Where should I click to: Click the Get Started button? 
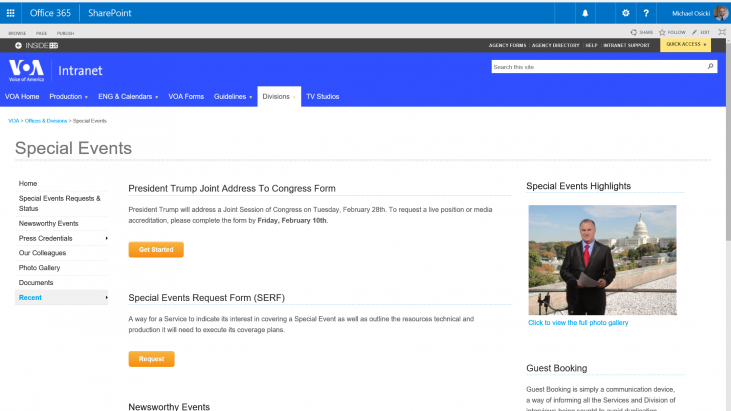pos(156,250)
